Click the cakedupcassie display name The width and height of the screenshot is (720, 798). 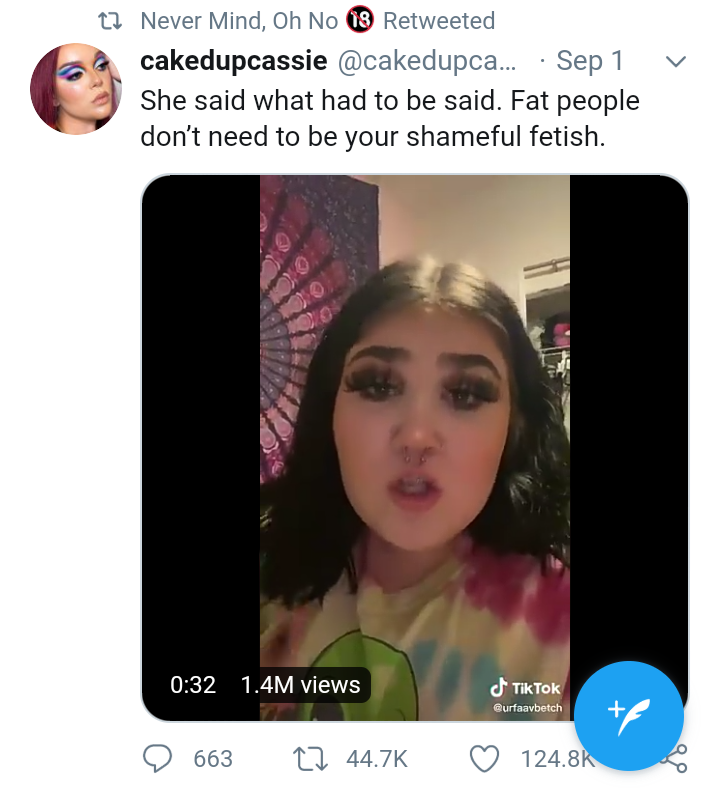[x=233, y=61]
